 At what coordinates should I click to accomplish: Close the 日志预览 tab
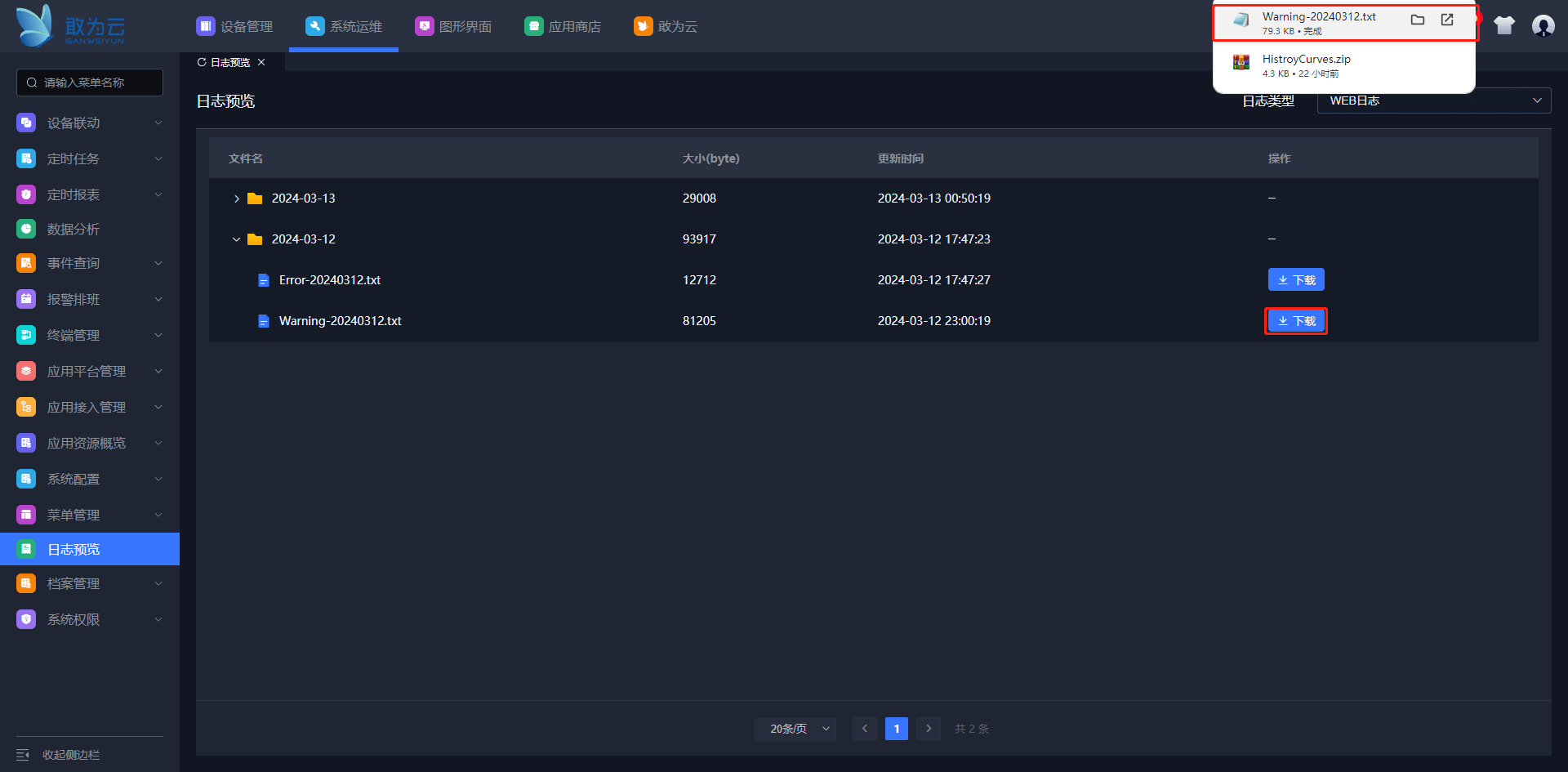click(261, 62)
